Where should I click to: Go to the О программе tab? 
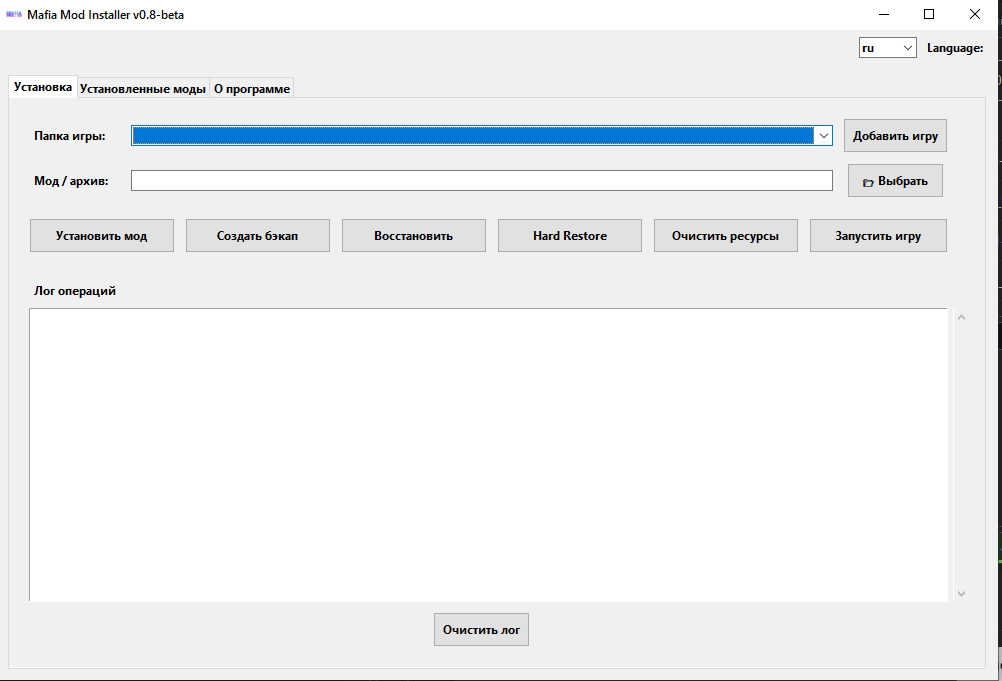pos(252,89)
